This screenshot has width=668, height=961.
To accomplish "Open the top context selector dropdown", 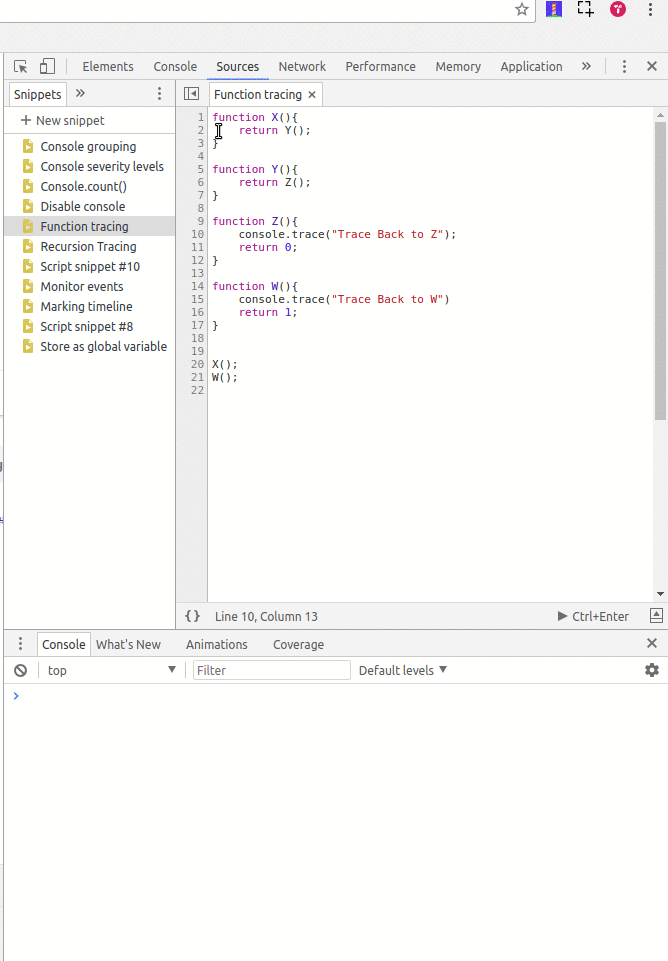I will pos(110,670).
